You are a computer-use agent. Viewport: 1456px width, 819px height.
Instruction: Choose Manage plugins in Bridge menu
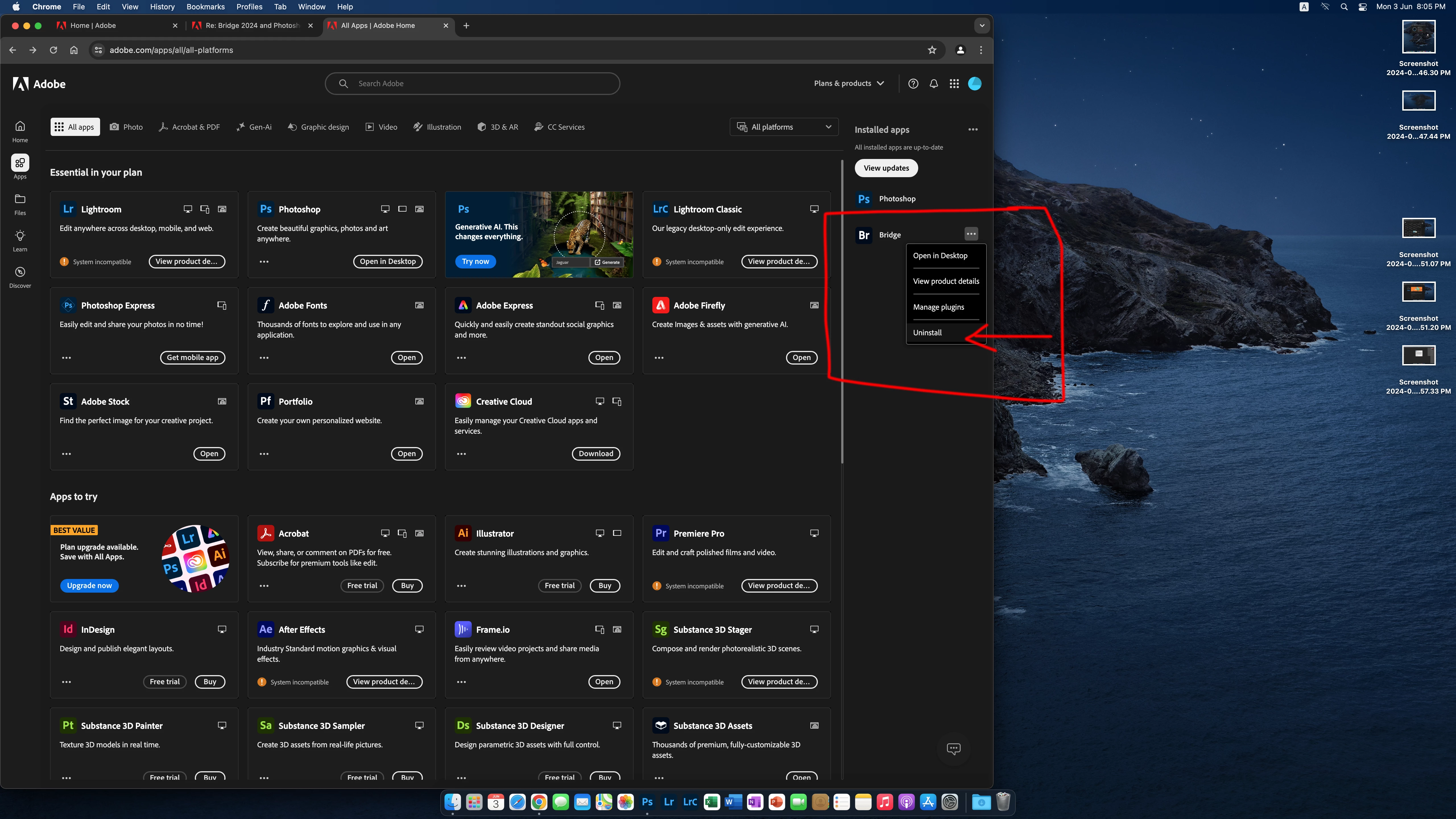tap(938, 307)
